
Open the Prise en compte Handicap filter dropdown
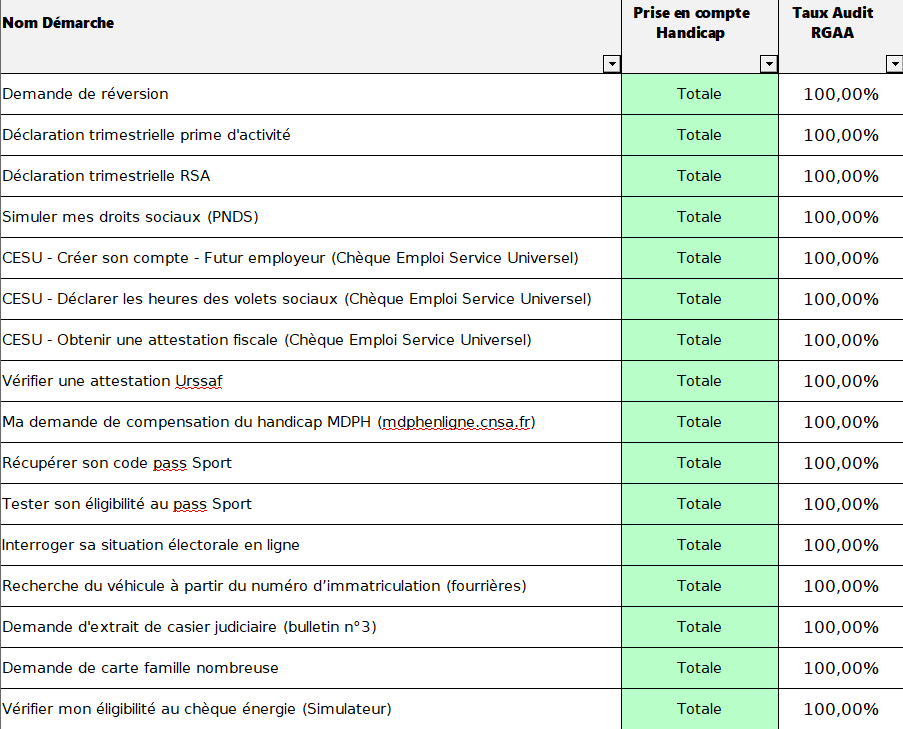tap(768, 64)
